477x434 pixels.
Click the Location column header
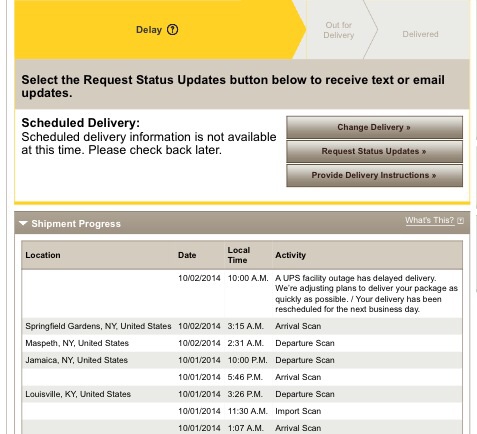click(x=43, y=255)
